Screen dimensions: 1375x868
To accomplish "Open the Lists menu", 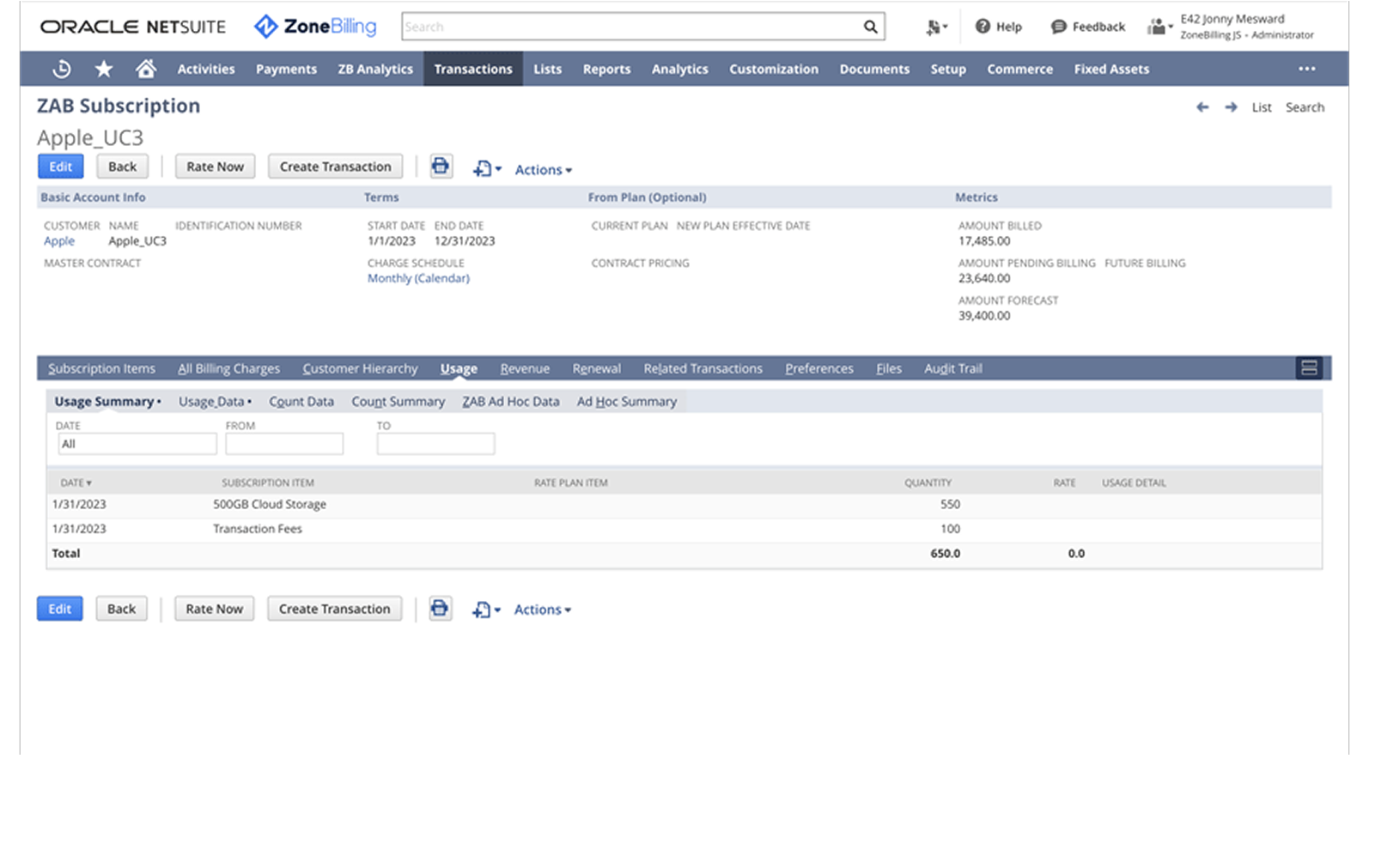I will (x=547, y=69).
